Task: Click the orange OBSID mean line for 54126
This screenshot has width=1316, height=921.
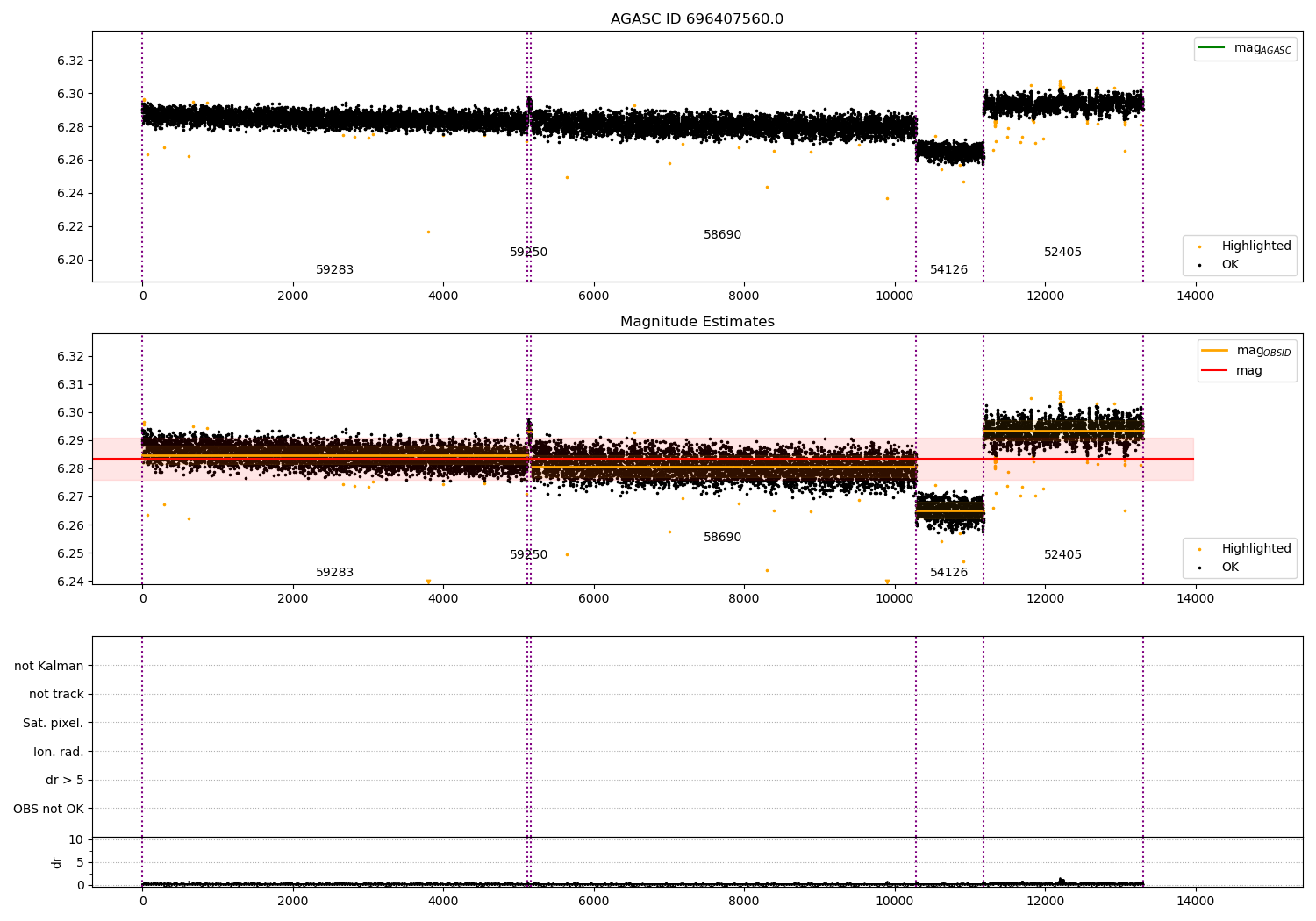Action: pyautogui.click(x=949, y=510)
